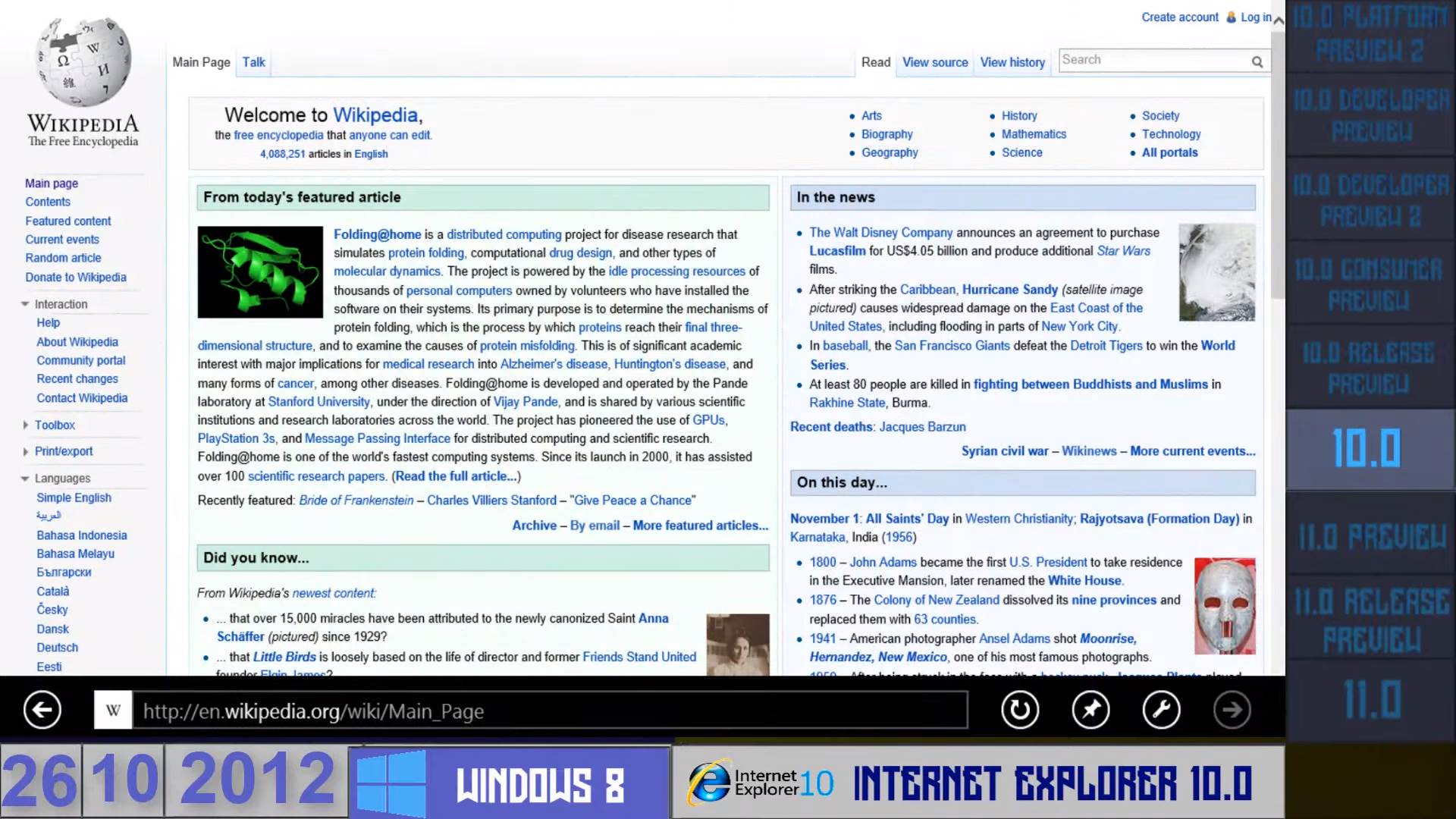
Task: Click the Wikipedia favicon in the address bar
Action: (x=112, y=710)
